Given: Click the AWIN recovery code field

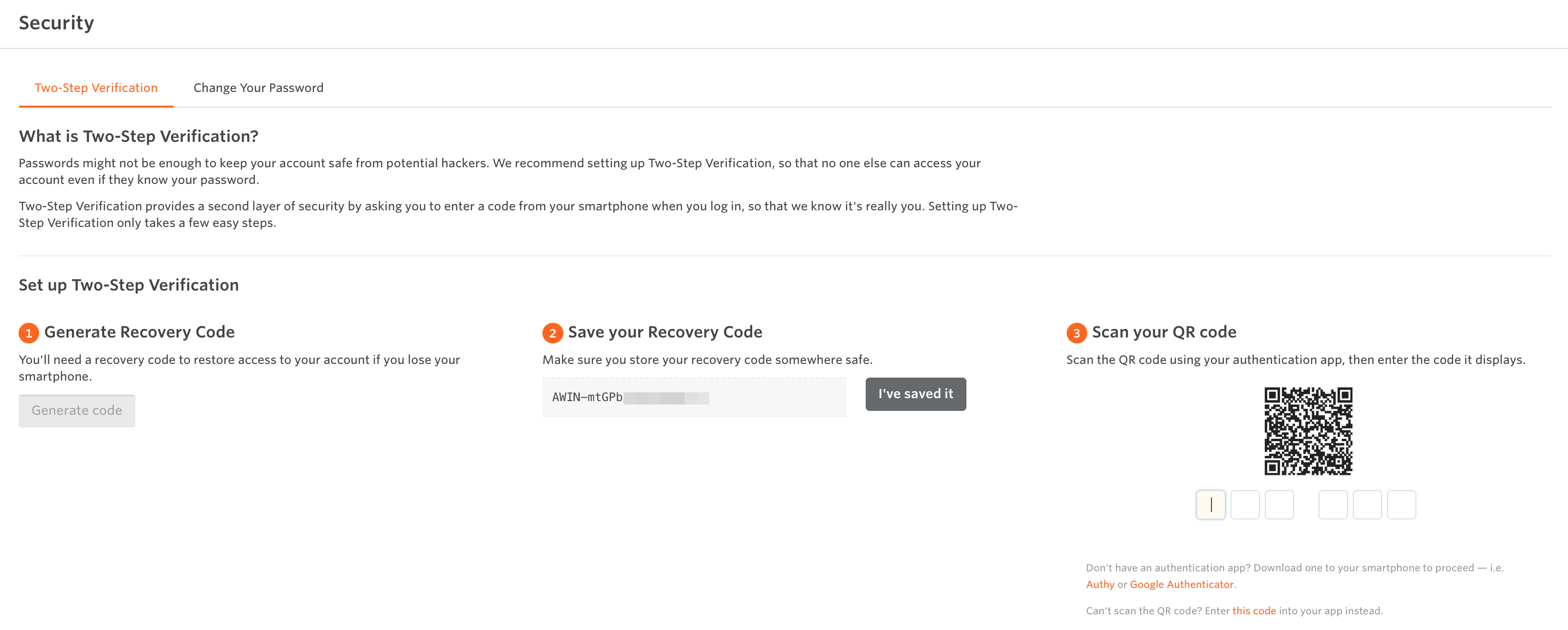Looking at the screenshot, I should [694, 398].
